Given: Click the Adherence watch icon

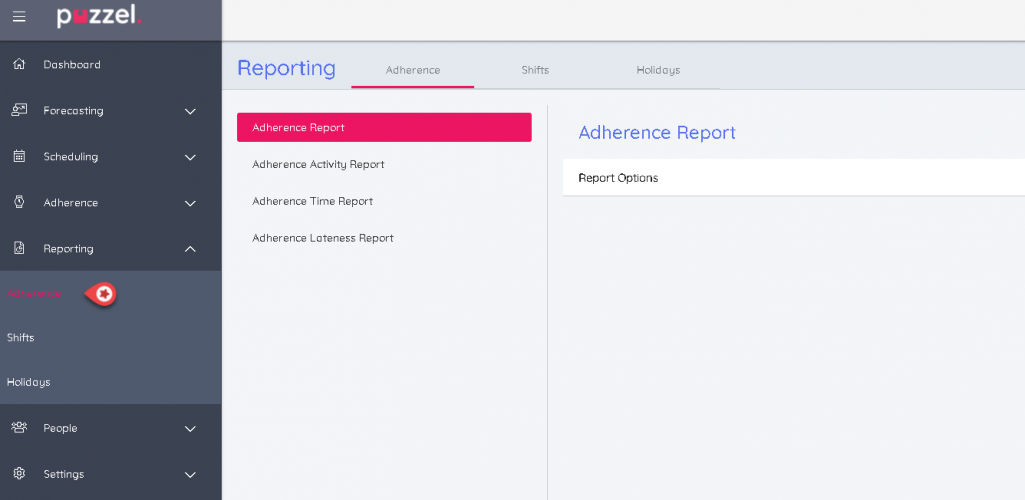Looking at the screenshot, I should (19, 203).
